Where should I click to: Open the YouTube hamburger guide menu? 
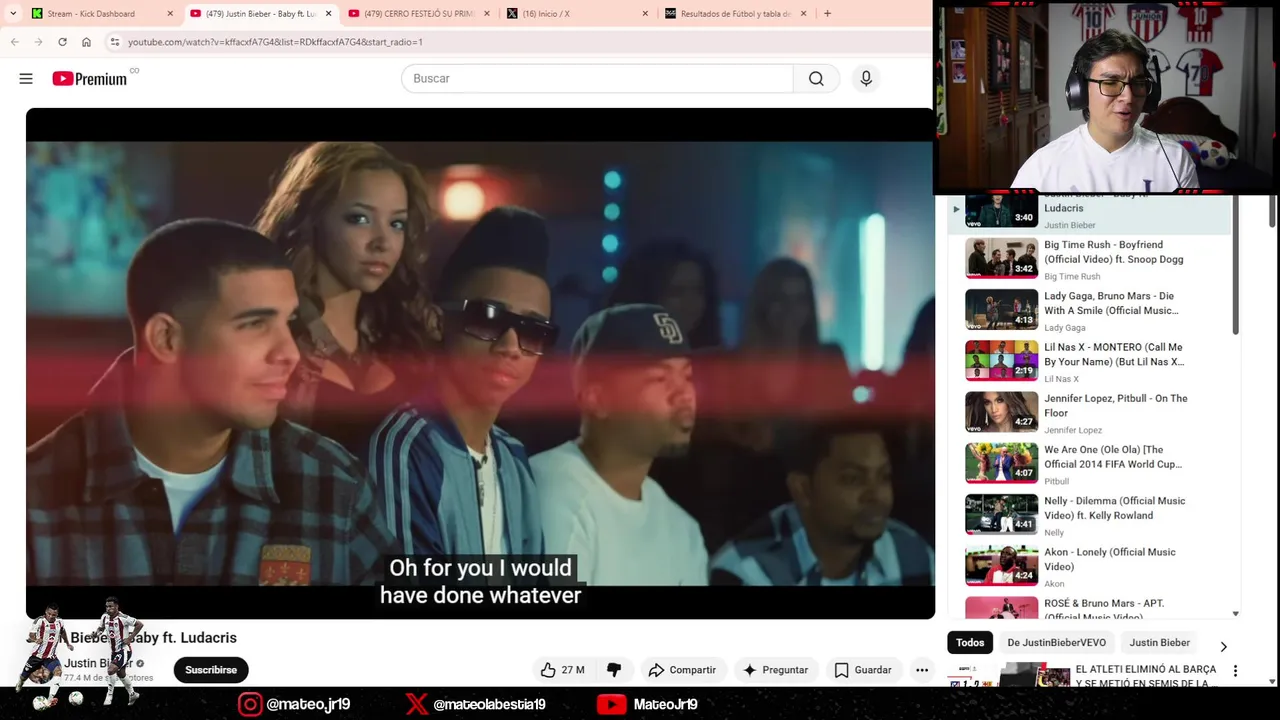(26, 78)
